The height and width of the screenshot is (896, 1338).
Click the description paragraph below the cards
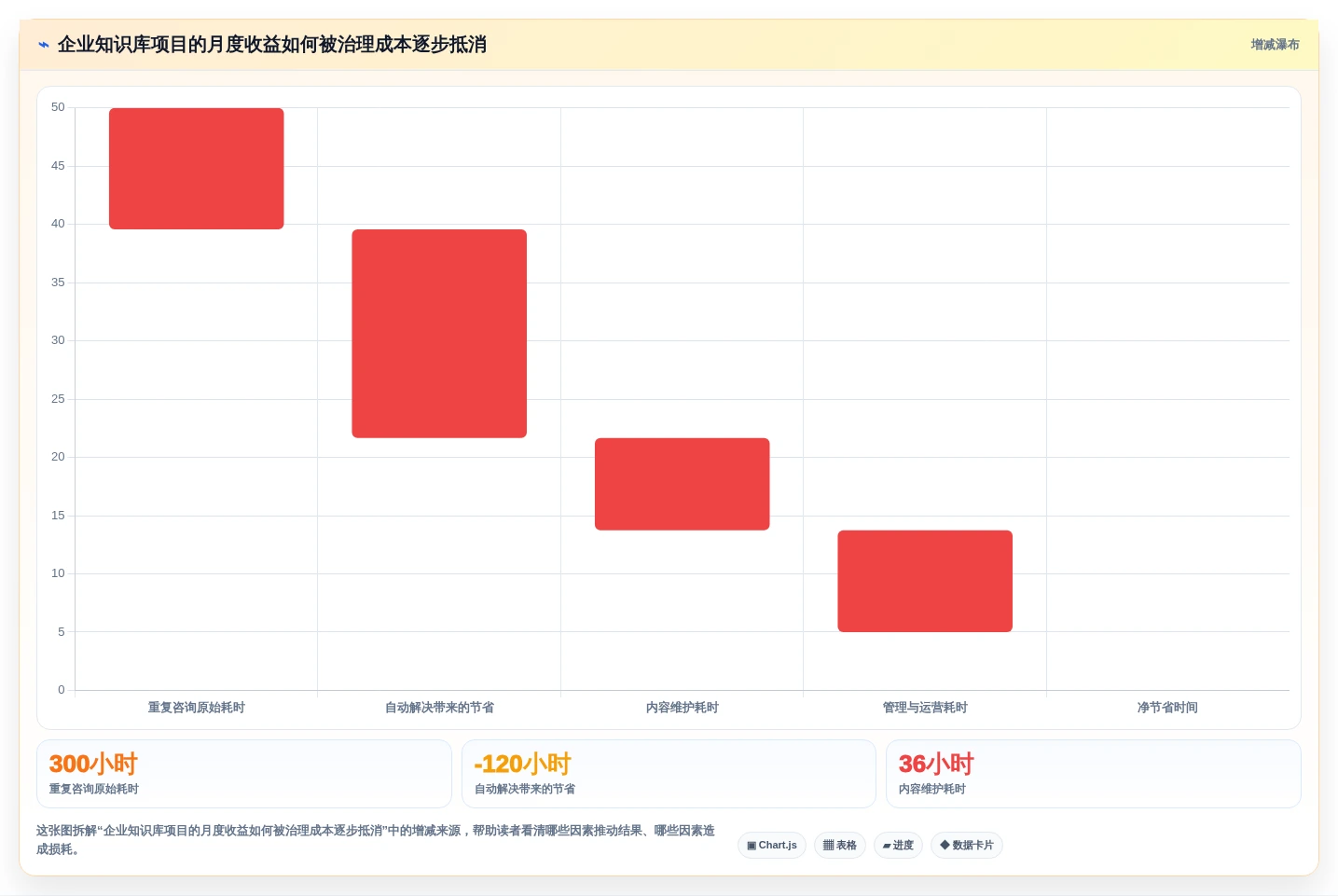coord(376,840)
